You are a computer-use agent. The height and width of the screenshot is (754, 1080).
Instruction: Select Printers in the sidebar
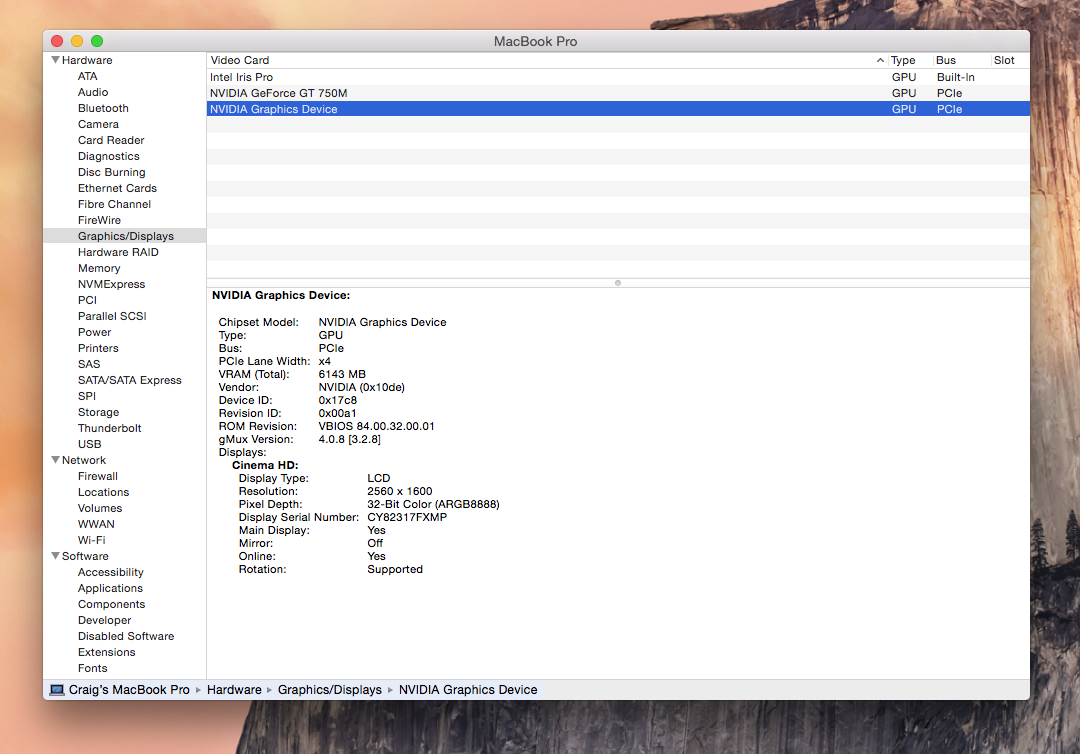point(98,348)
